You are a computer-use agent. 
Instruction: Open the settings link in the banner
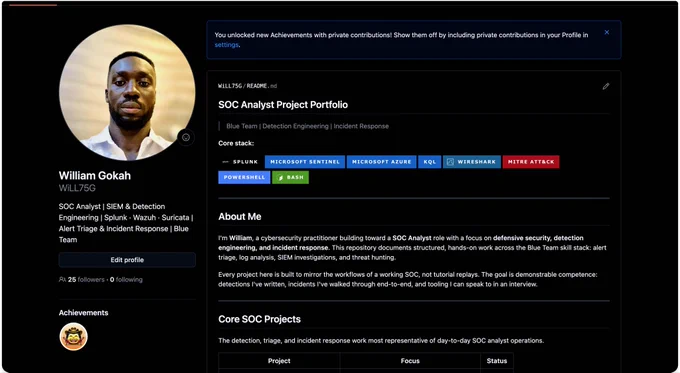tap(226, 45)
